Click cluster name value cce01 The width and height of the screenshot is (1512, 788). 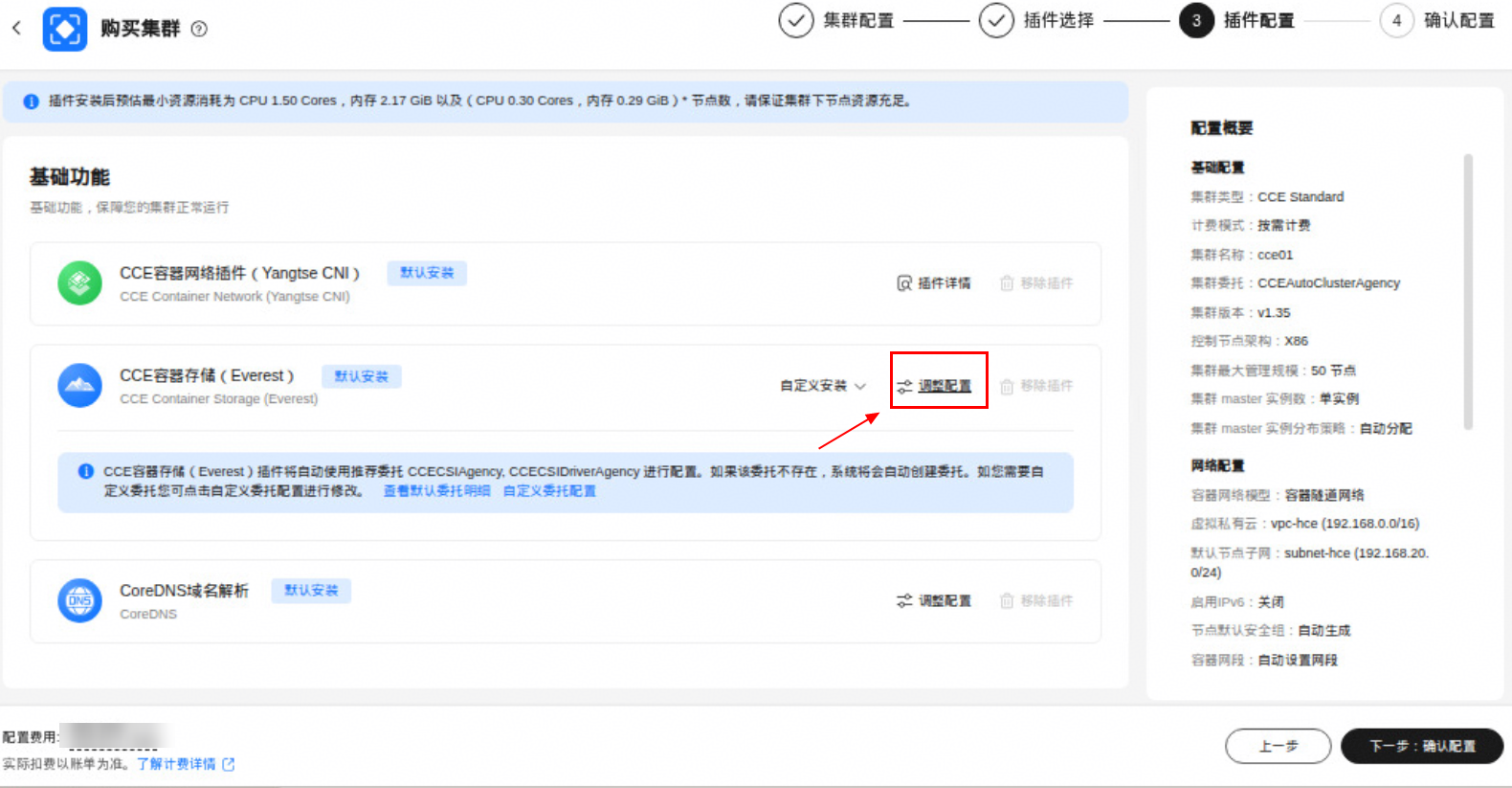point(1275,255)
